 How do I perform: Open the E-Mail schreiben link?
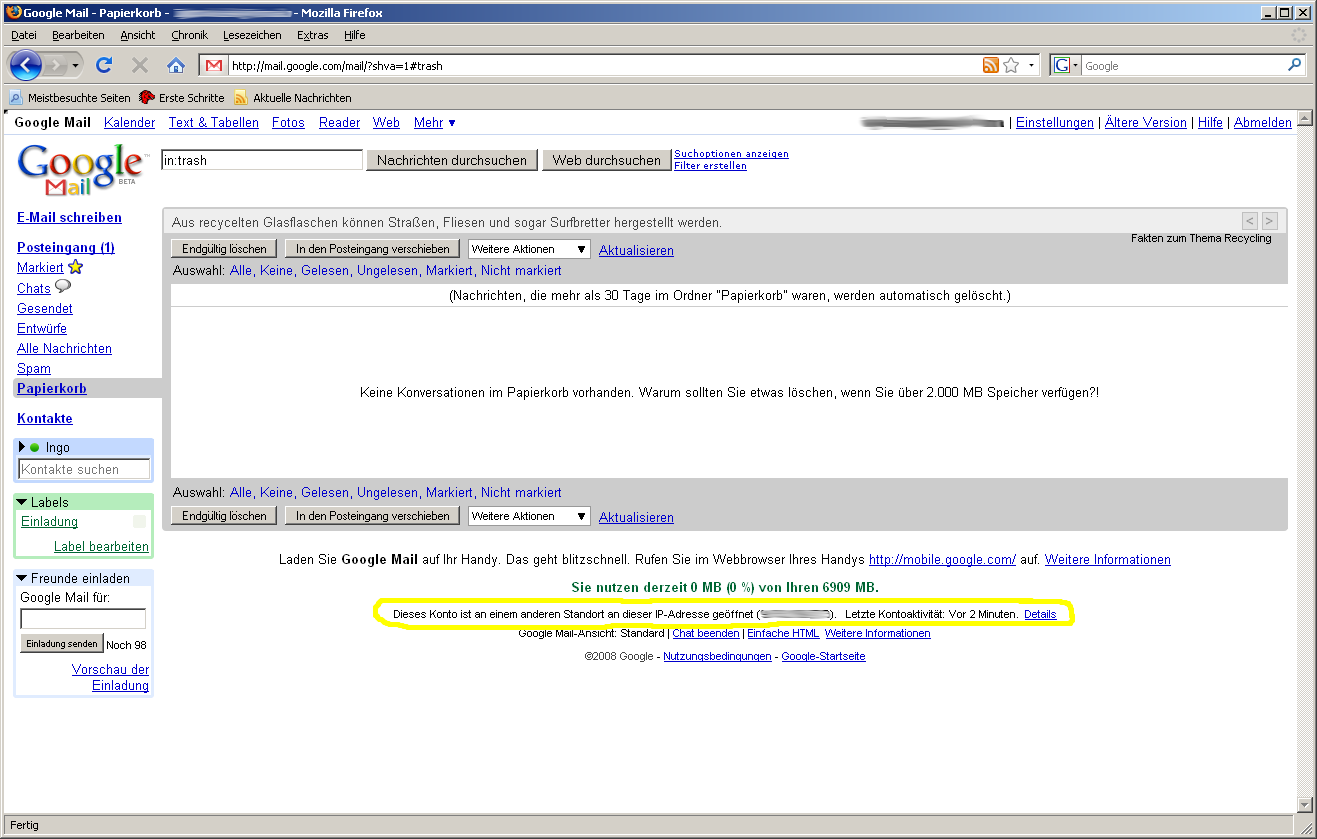click(69, 217)
